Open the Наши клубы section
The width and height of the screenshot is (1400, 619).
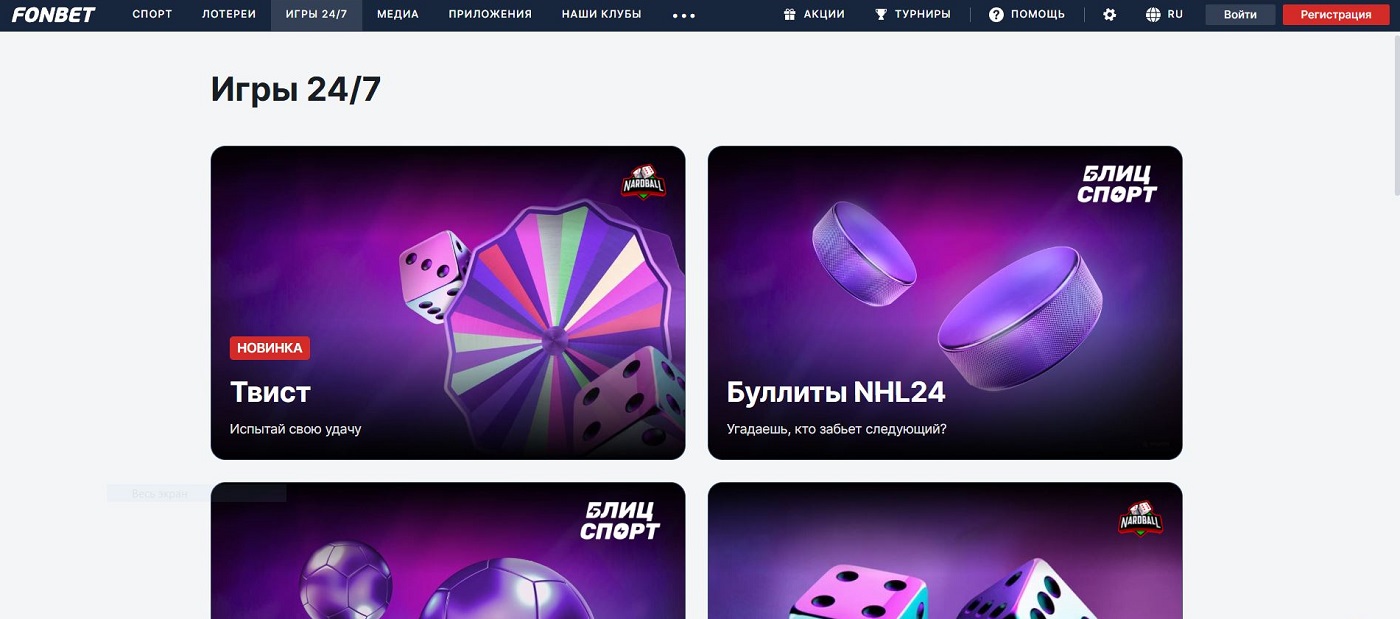coord(601,15)
